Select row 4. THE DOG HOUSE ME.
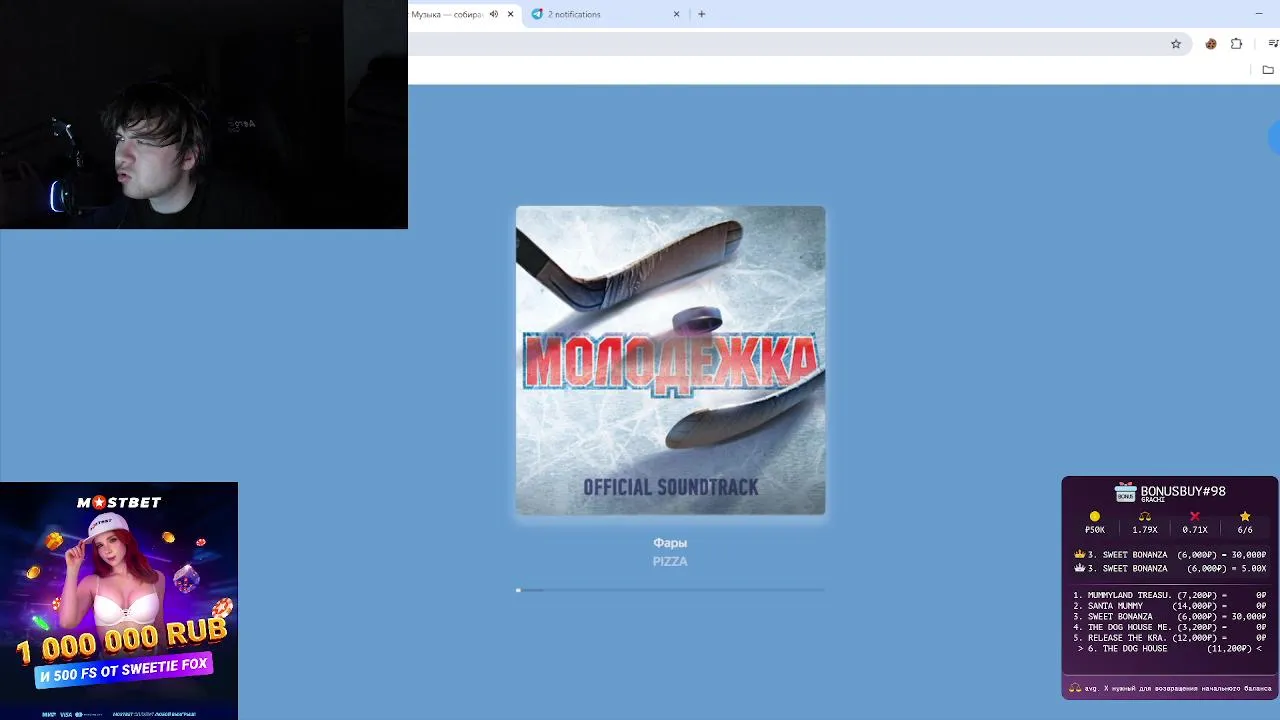Viewport: 1280px width, 720px height. tap(1170, 627)
